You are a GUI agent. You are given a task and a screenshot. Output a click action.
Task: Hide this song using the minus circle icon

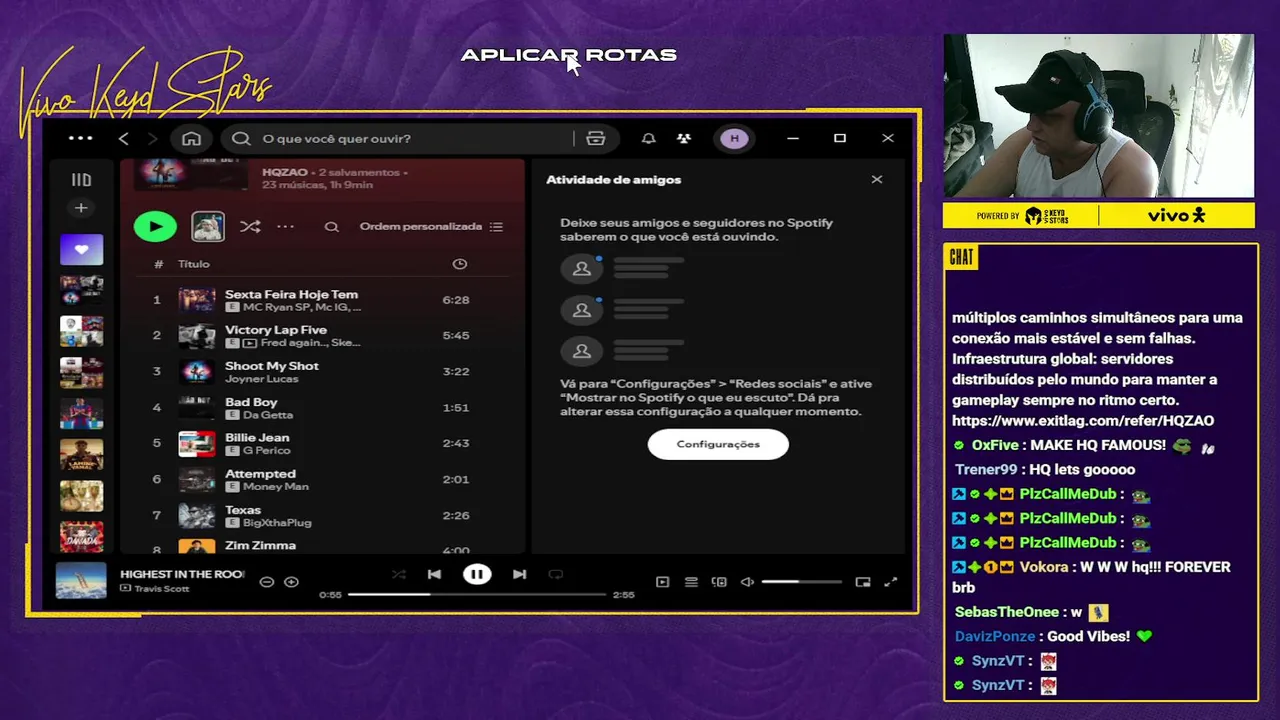[x=267, y=582]
